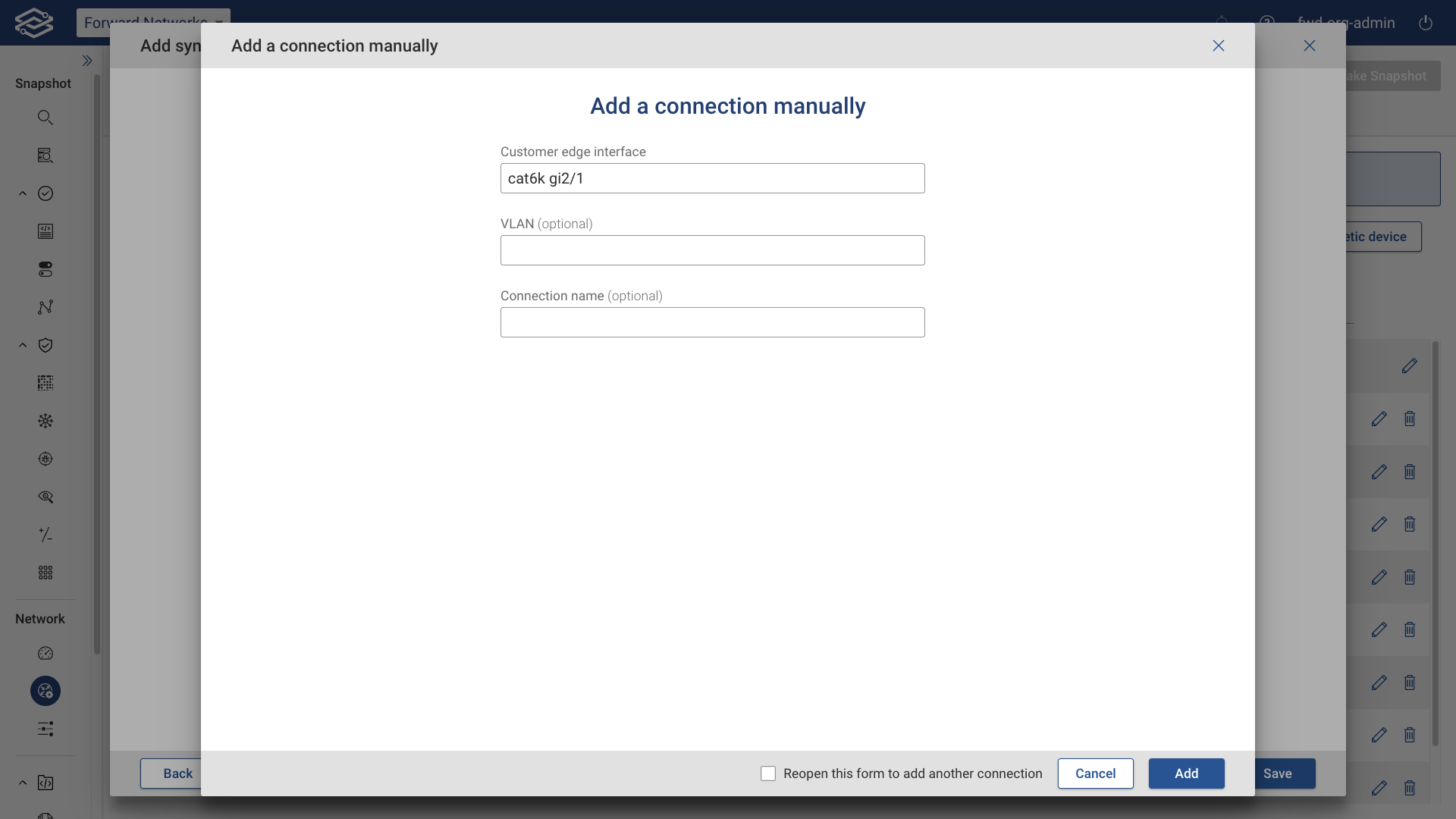Click the bottom trash delete icon on the right
1456x819 pixels.
(x=1410, y=788)
